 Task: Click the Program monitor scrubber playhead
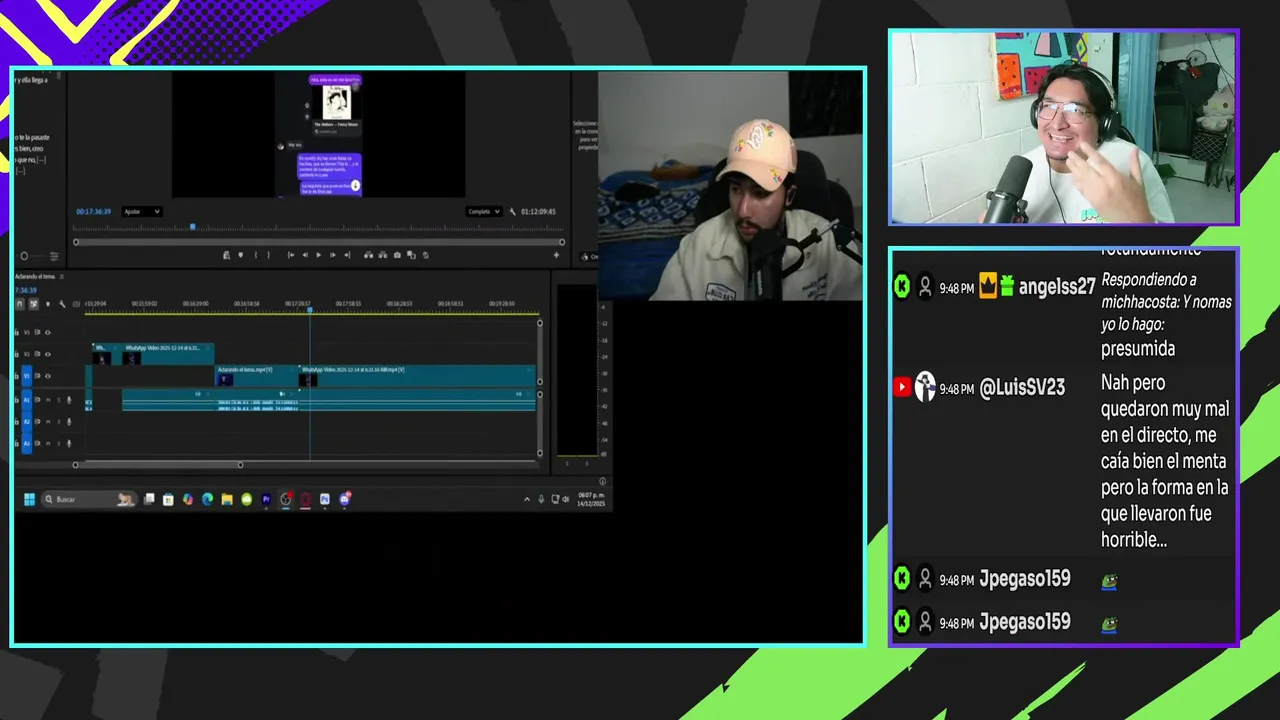[x=193, y=227]
